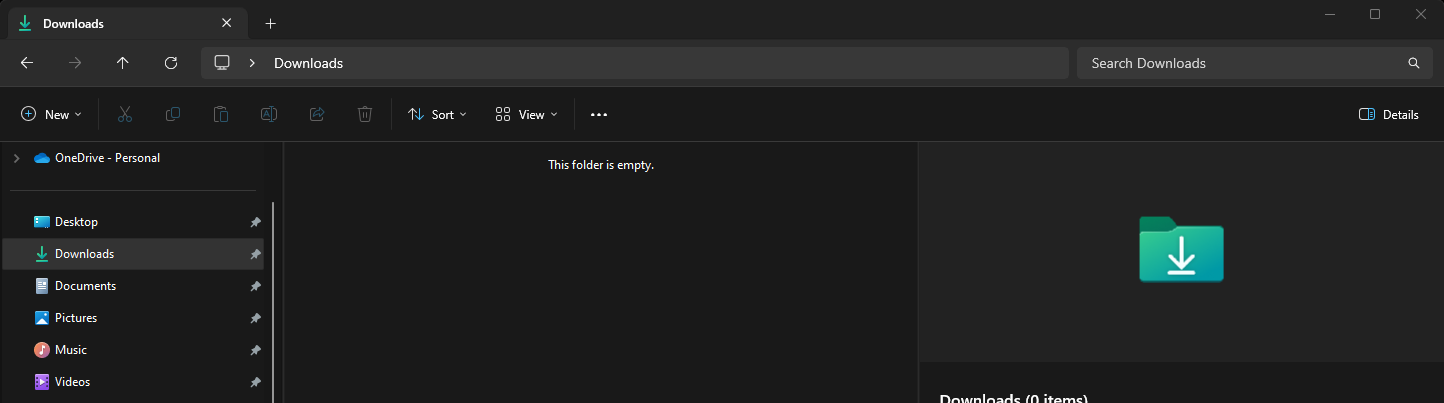Add a new tab with plus button
The width and height of the screenshot is (1444, 403).
[270, 23]
